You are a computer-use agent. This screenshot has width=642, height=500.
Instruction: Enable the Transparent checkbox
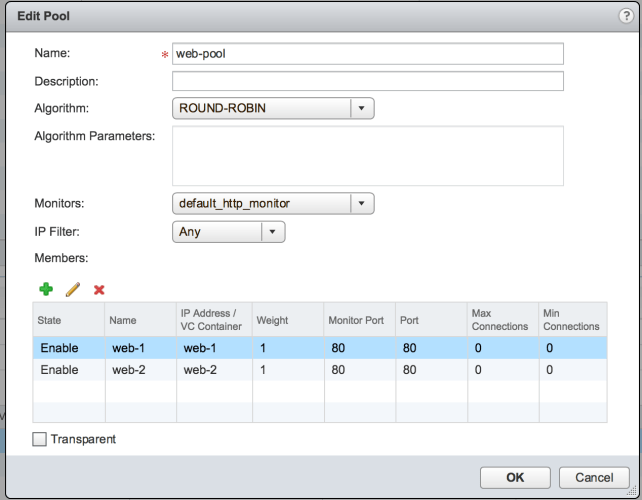pyautogui.click(x=40, y=439)
